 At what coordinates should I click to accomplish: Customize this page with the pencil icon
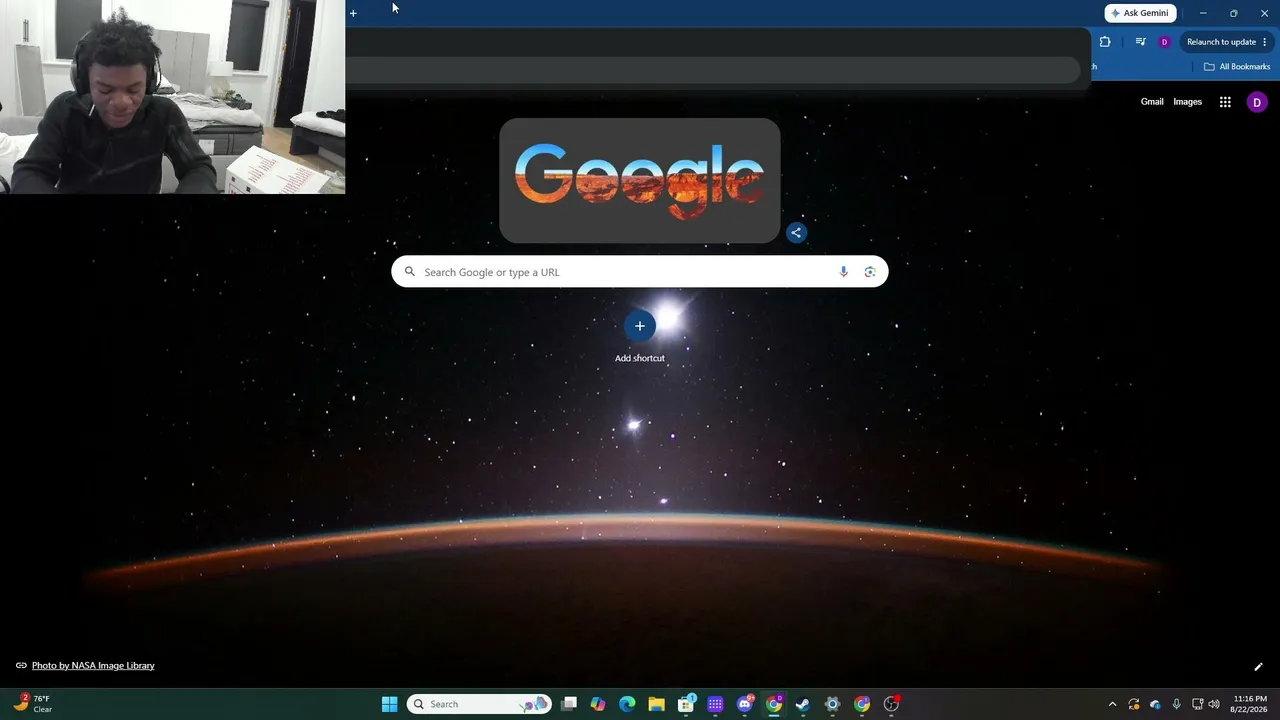tap(1258, 667)
